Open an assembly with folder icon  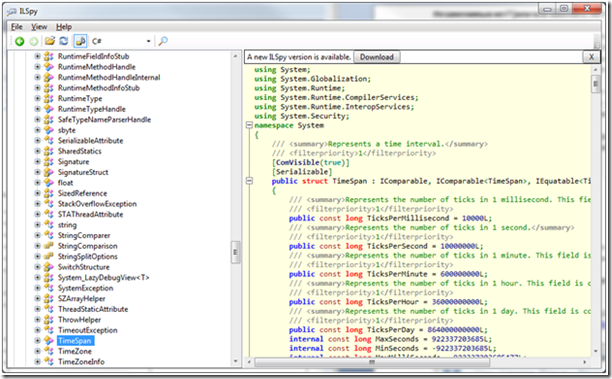point(50,41)
